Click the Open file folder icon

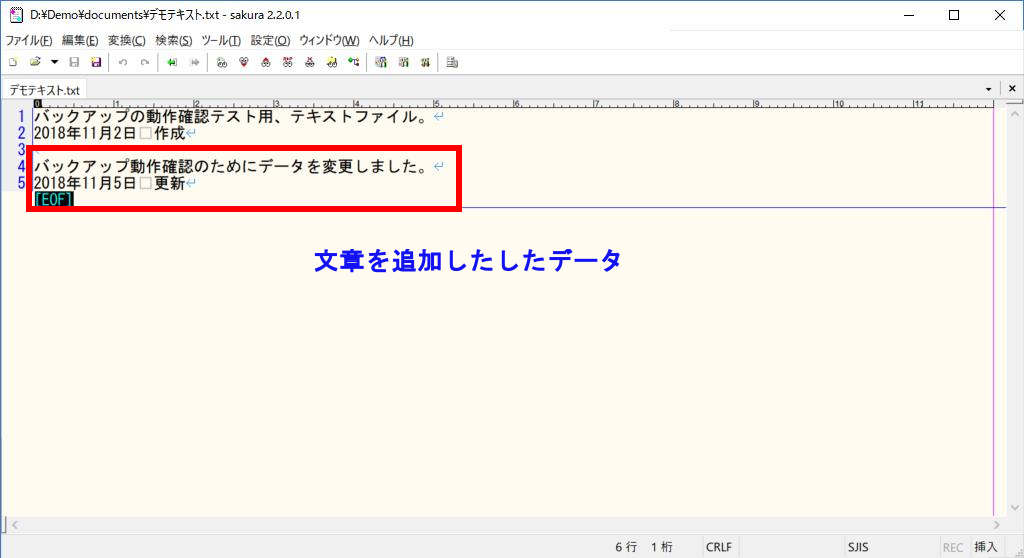point(35,62)
